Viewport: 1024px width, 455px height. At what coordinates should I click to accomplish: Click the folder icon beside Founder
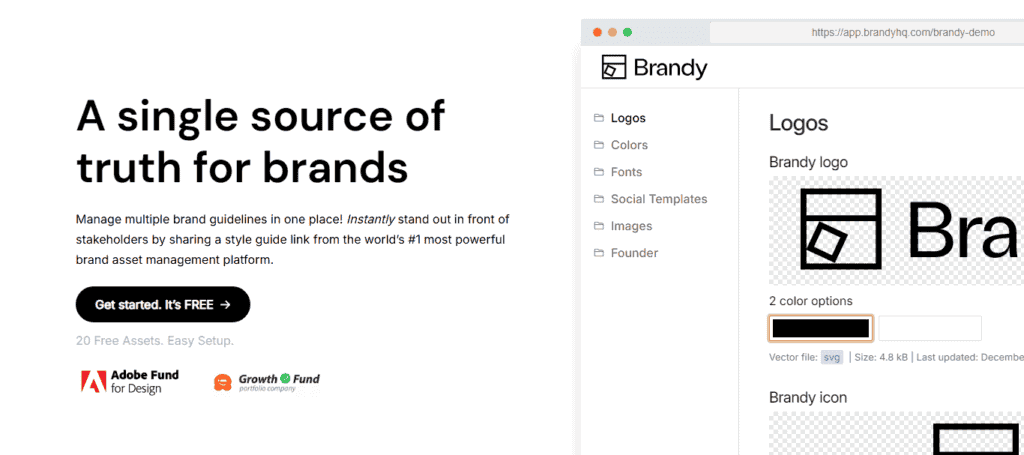[598, 253]
